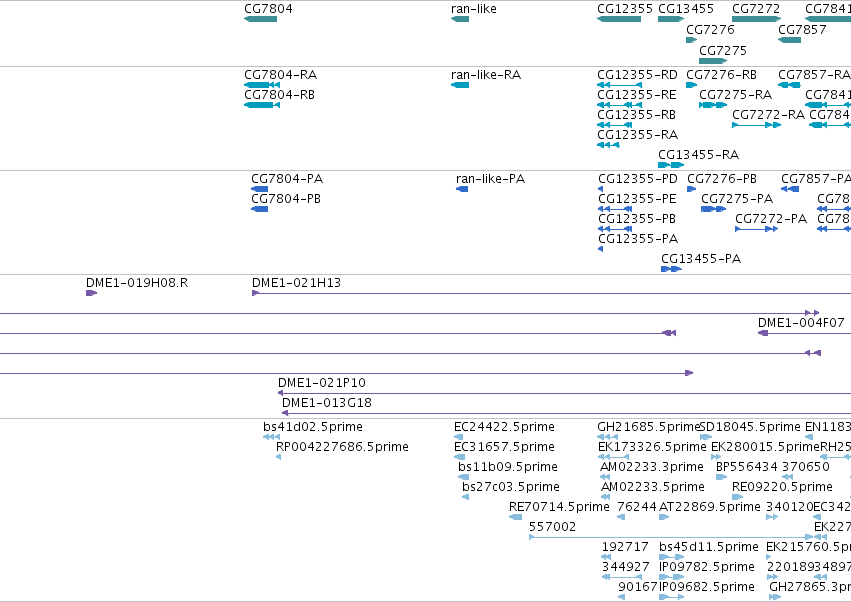
Task: Click the RE09220.5prime EST
Action: click(x=737, y=497)
